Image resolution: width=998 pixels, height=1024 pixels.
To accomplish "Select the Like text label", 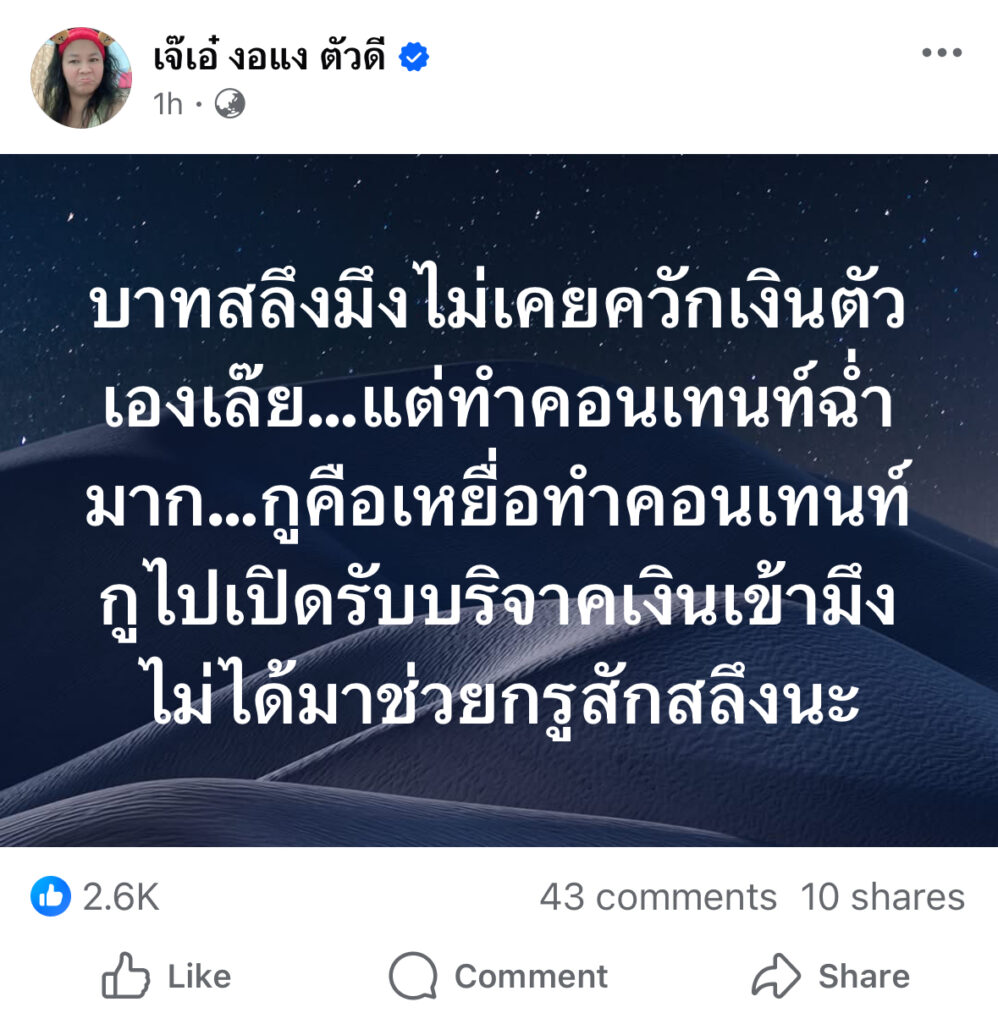I will (199, 976).
